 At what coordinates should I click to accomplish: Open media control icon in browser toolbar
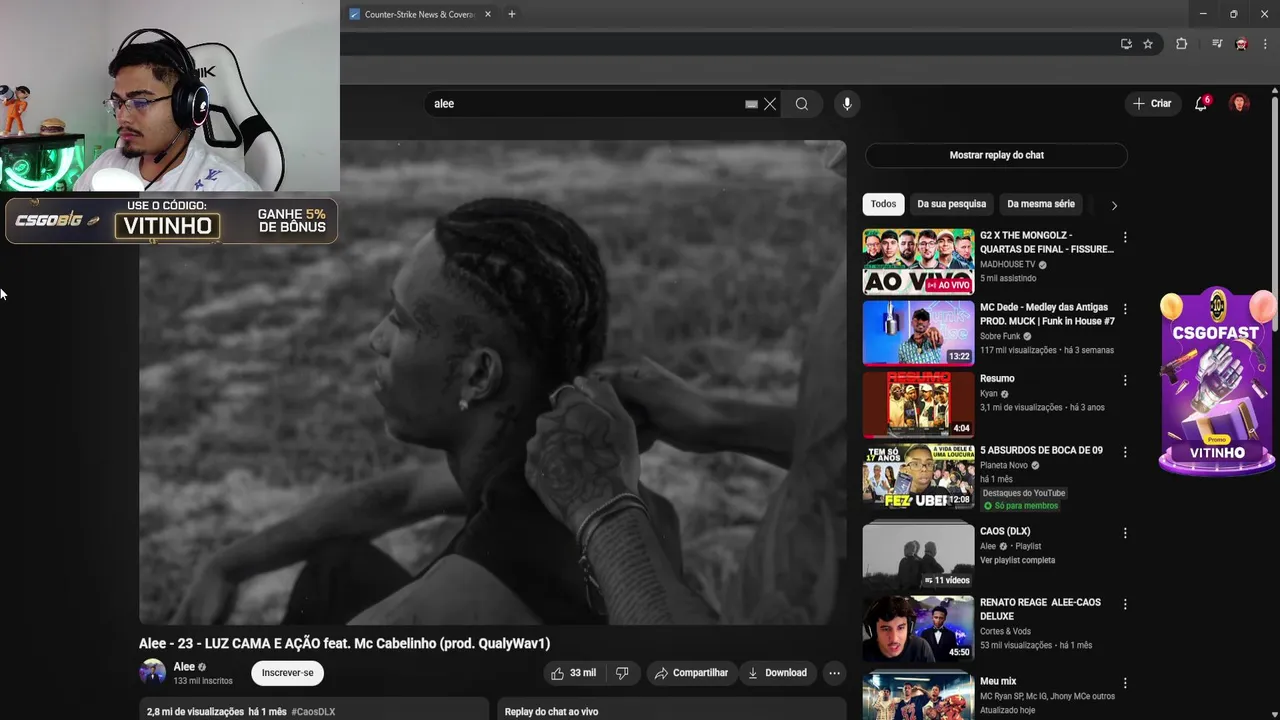point(1216,44)
